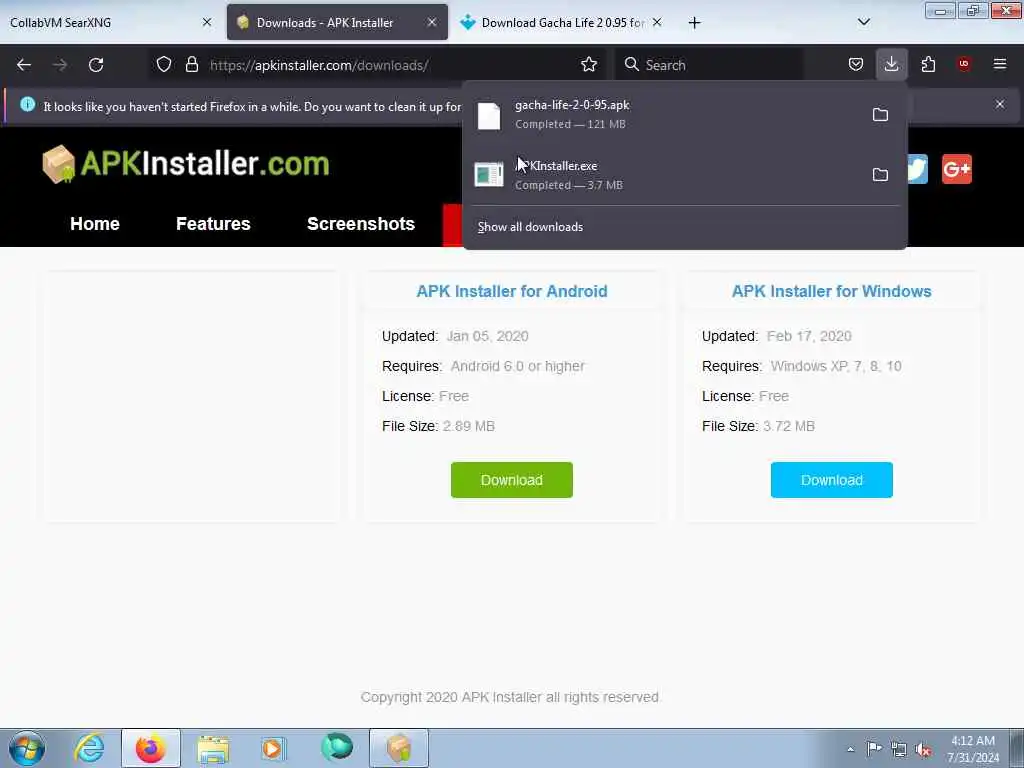The width and height of the screenshot is (1024, 768).
Task: Click the APKInstaller.com logo
Action: coord(185,164)
